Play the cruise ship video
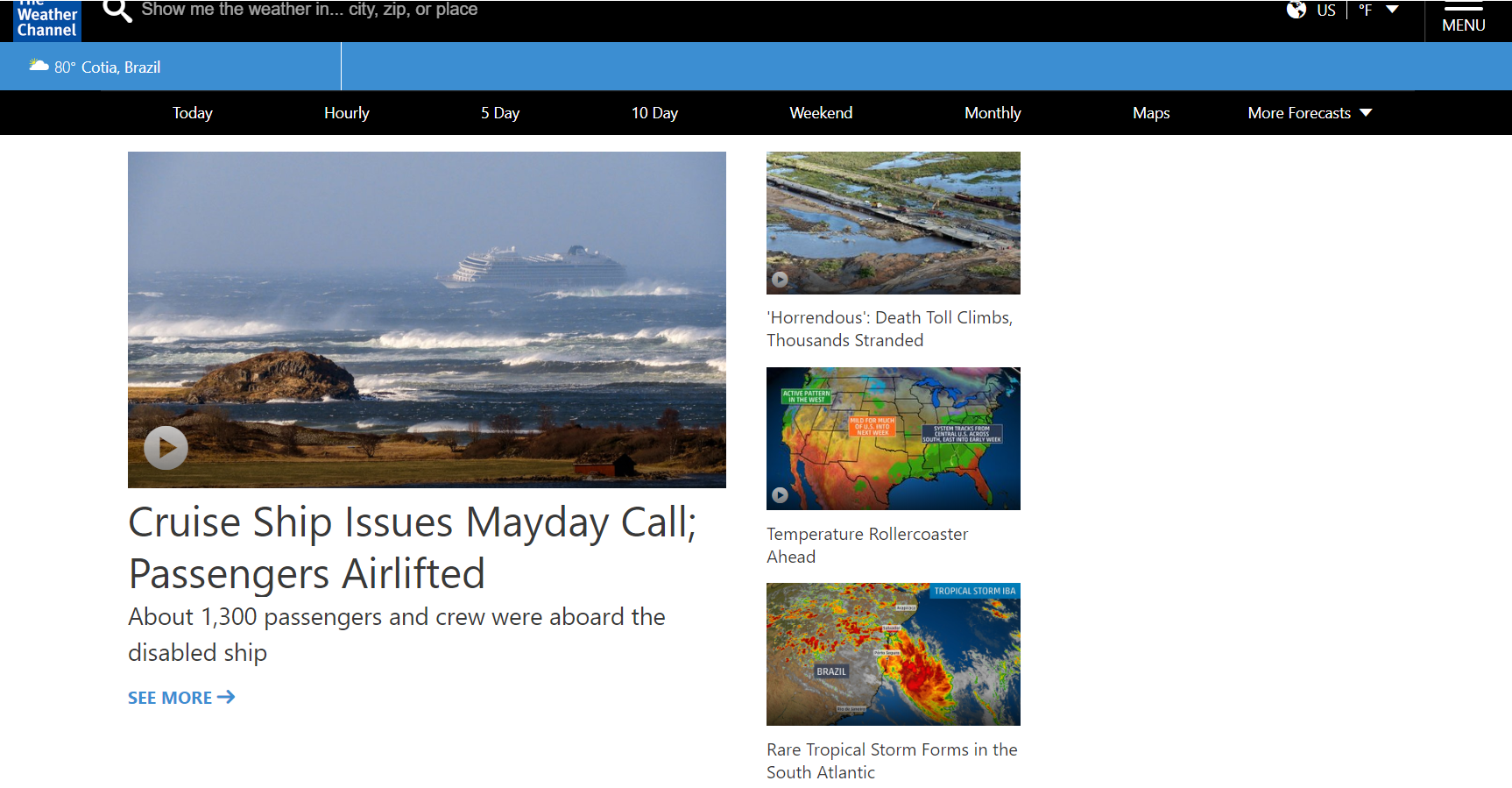The width and height of the screenshot is (1512, 788). [x=166, y=448]
